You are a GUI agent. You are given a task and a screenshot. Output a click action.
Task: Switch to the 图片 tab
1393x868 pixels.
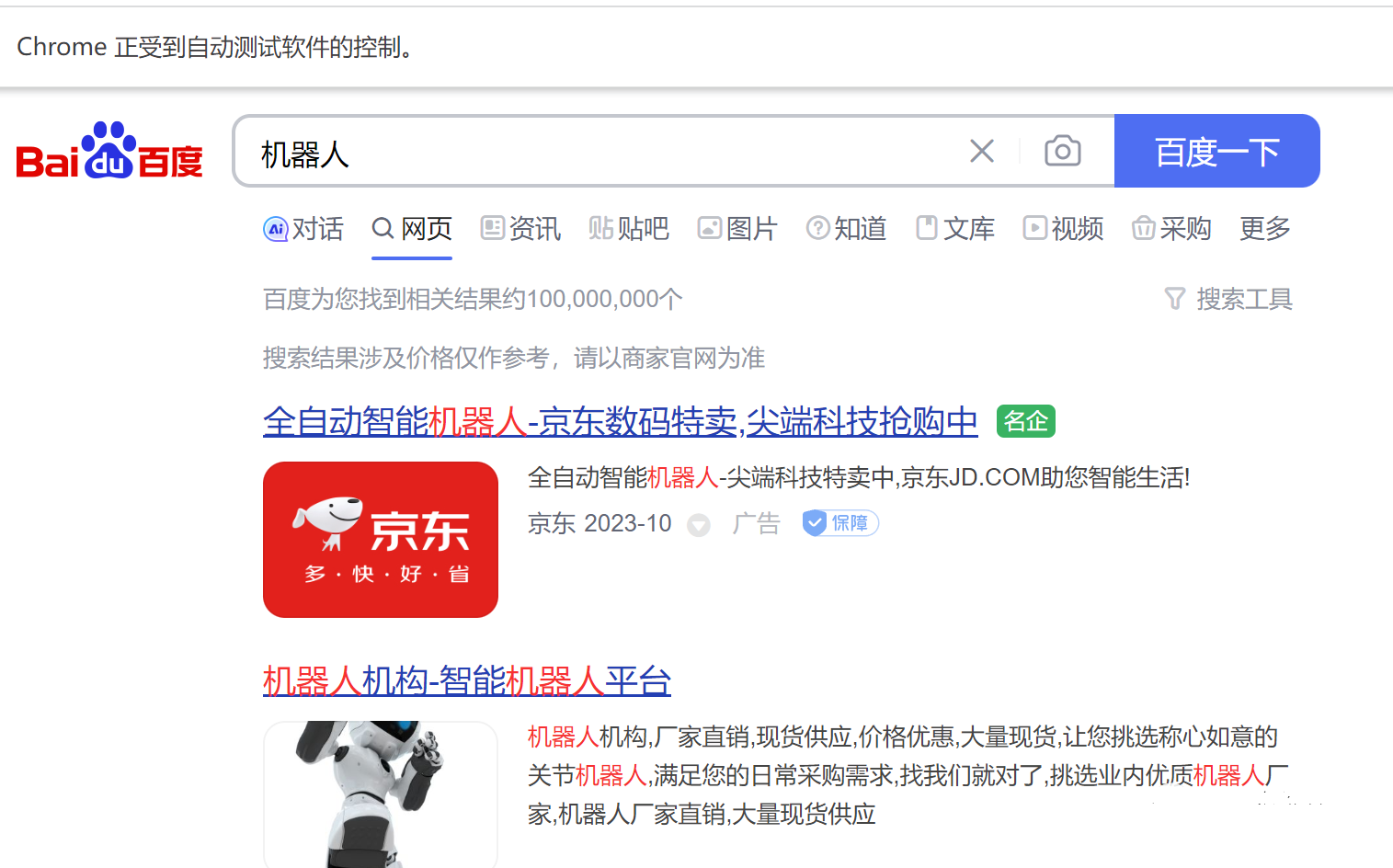[x=737, y=228]
